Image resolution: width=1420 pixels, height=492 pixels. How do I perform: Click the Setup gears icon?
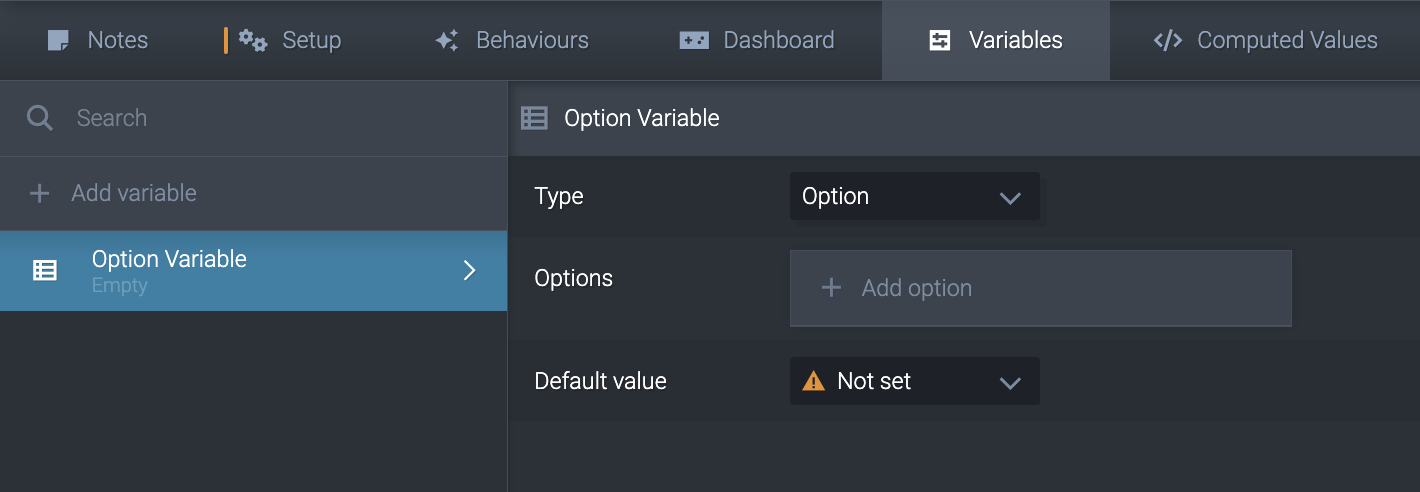[253, 41]
